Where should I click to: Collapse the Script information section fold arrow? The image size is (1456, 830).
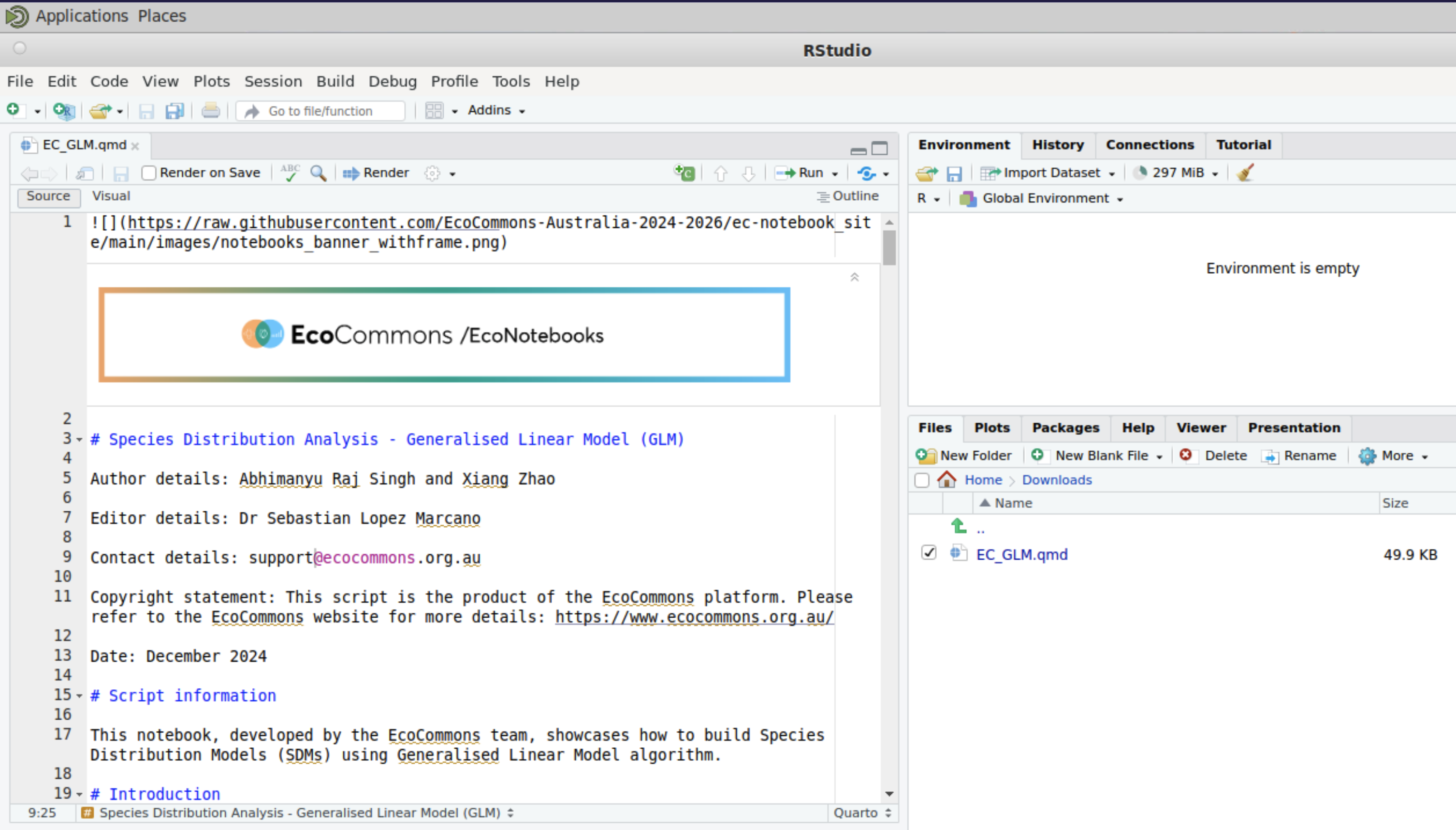coord(79,696)
